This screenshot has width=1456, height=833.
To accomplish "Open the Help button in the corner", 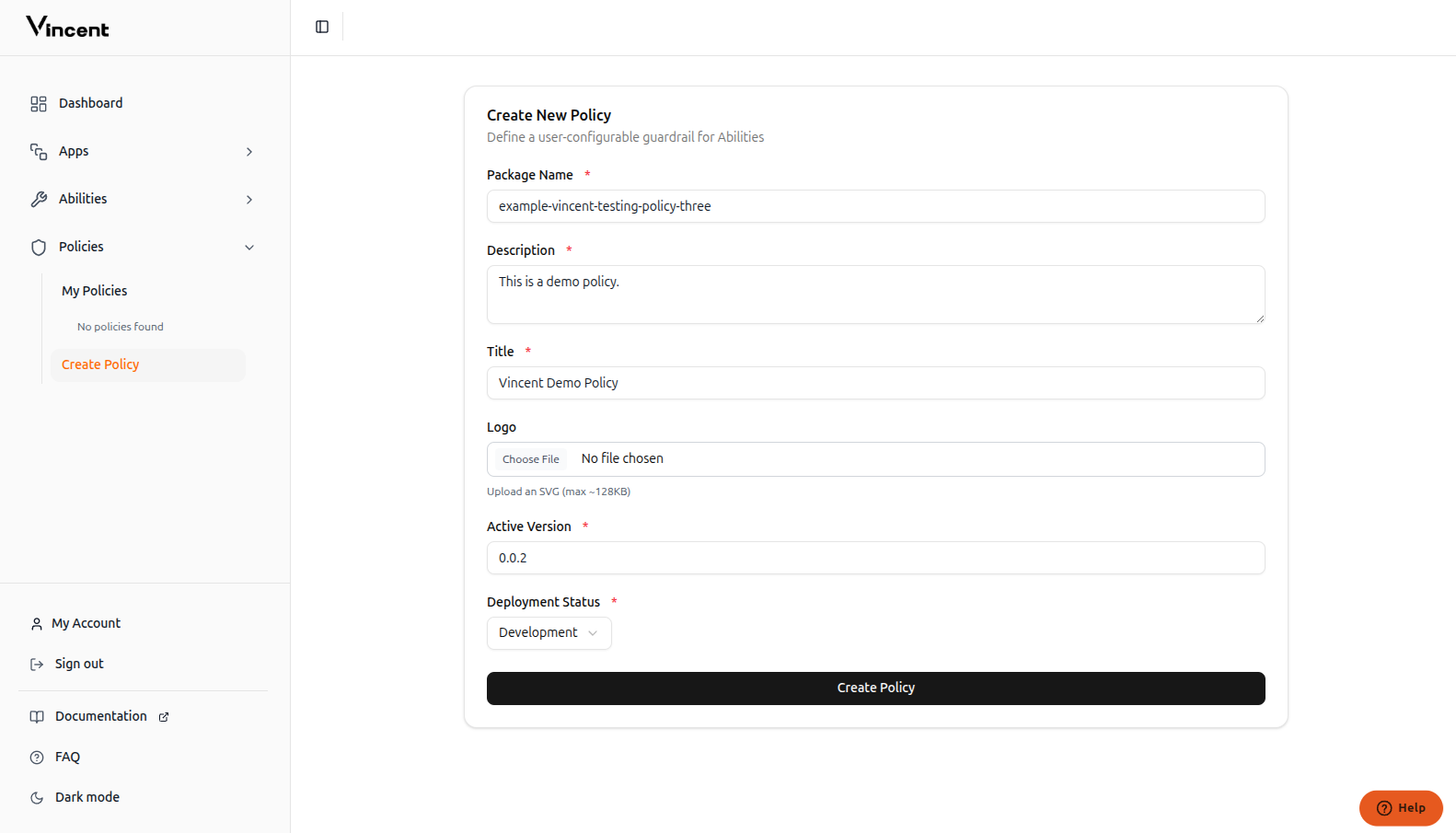I will point(1401,808).
